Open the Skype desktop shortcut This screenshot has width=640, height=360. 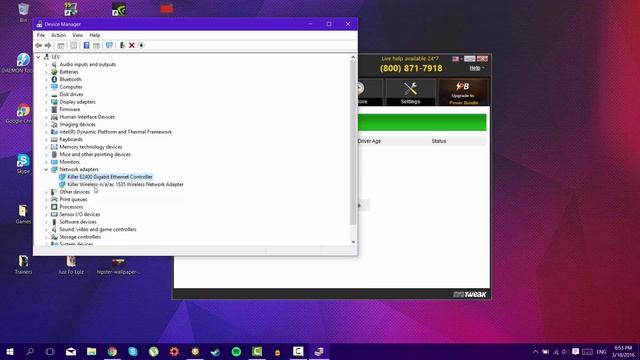23,164
